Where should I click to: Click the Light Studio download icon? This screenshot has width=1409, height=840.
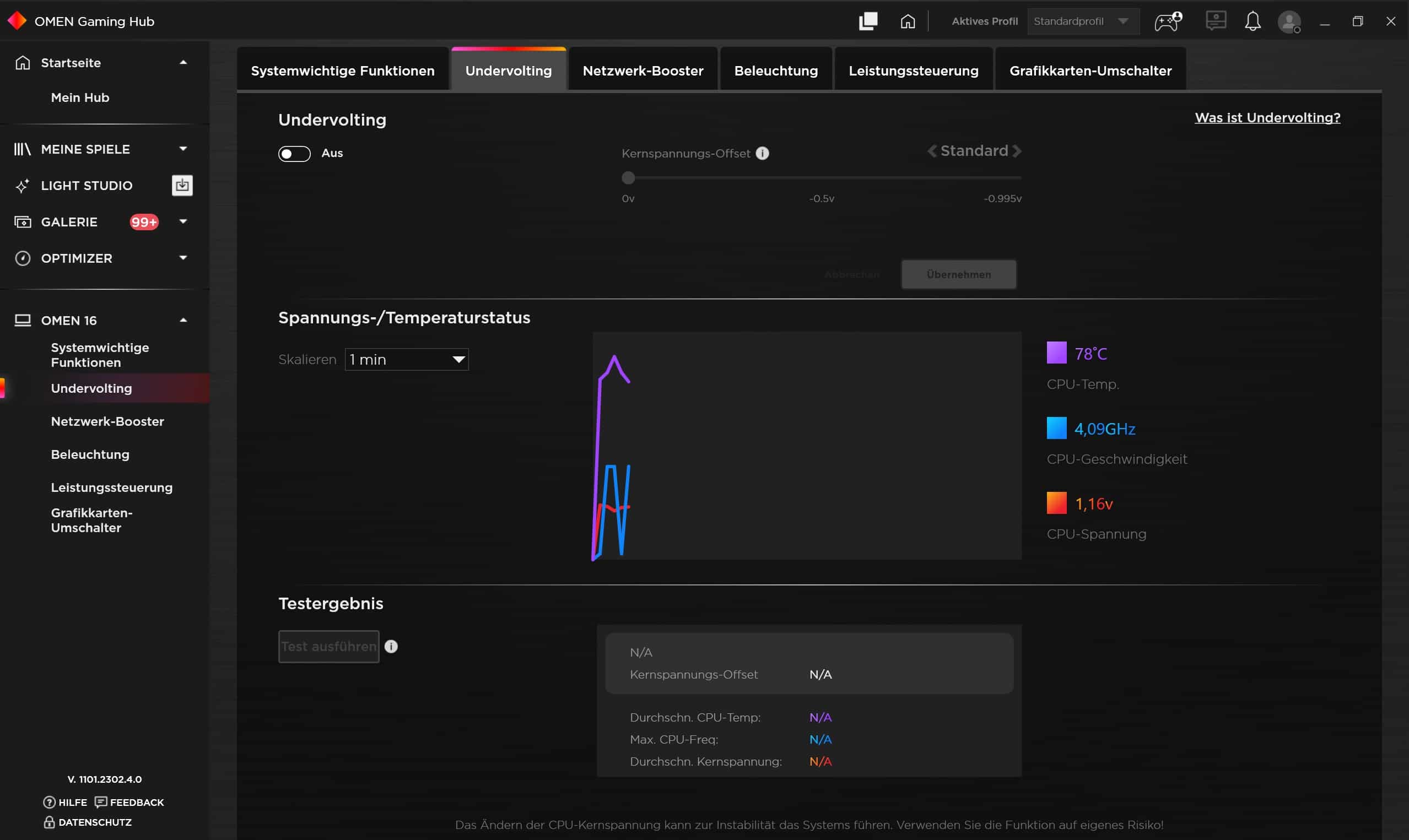(x=182, y=185)
